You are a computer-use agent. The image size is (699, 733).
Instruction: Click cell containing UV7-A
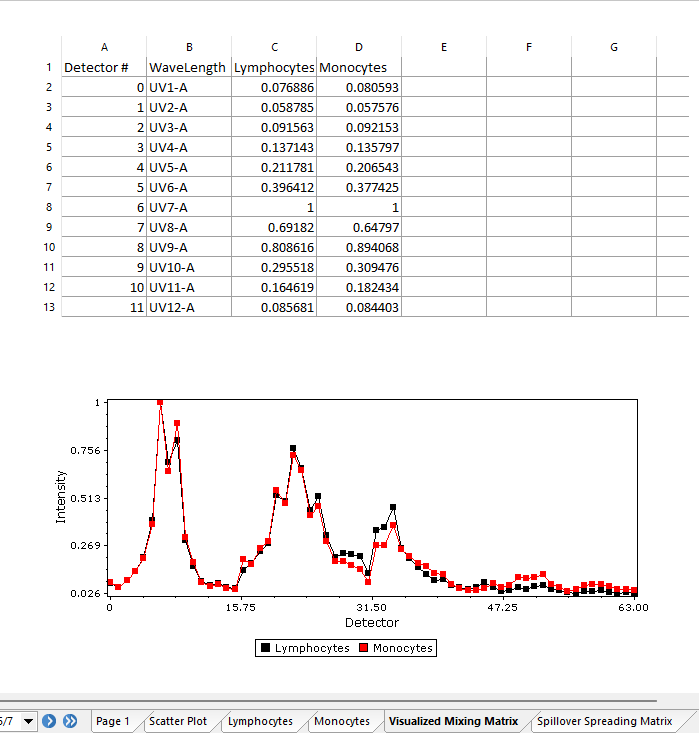coord(188,207)
